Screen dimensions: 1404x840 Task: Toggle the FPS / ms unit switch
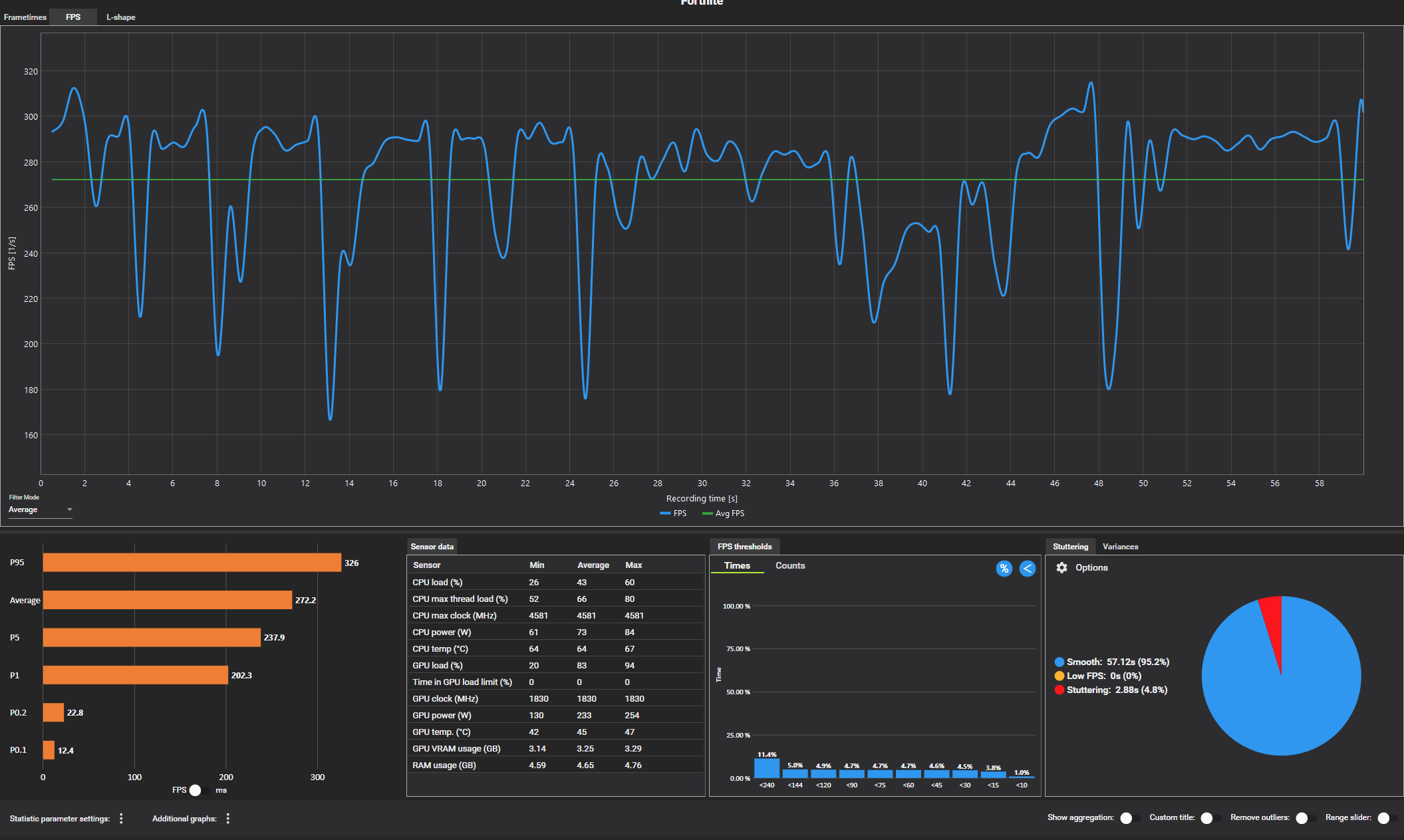tap(198, 790)
